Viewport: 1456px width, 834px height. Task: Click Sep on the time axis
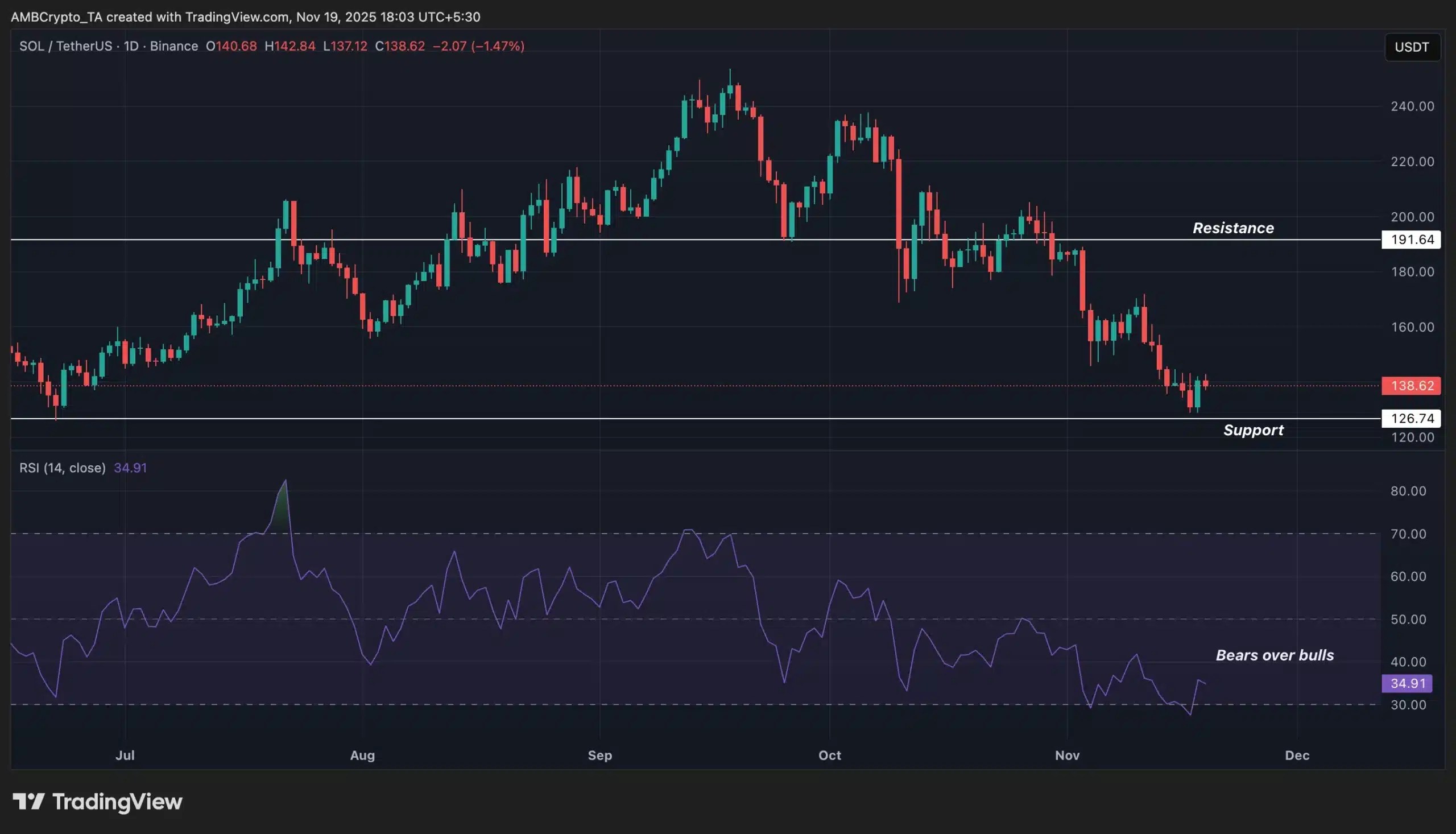(x=600, y=755)
